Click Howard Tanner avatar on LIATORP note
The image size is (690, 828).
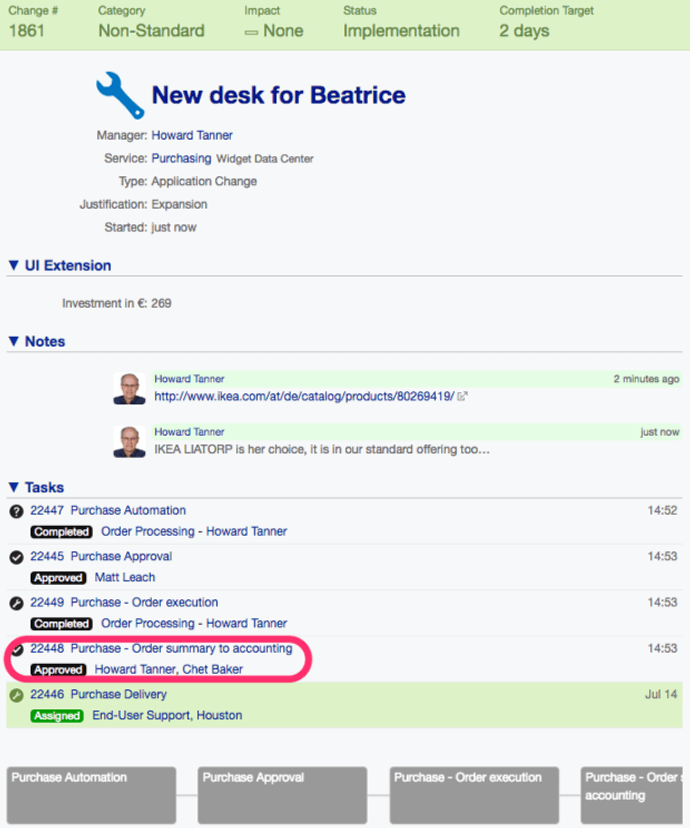pyautogui.click(x=129, y=441)
